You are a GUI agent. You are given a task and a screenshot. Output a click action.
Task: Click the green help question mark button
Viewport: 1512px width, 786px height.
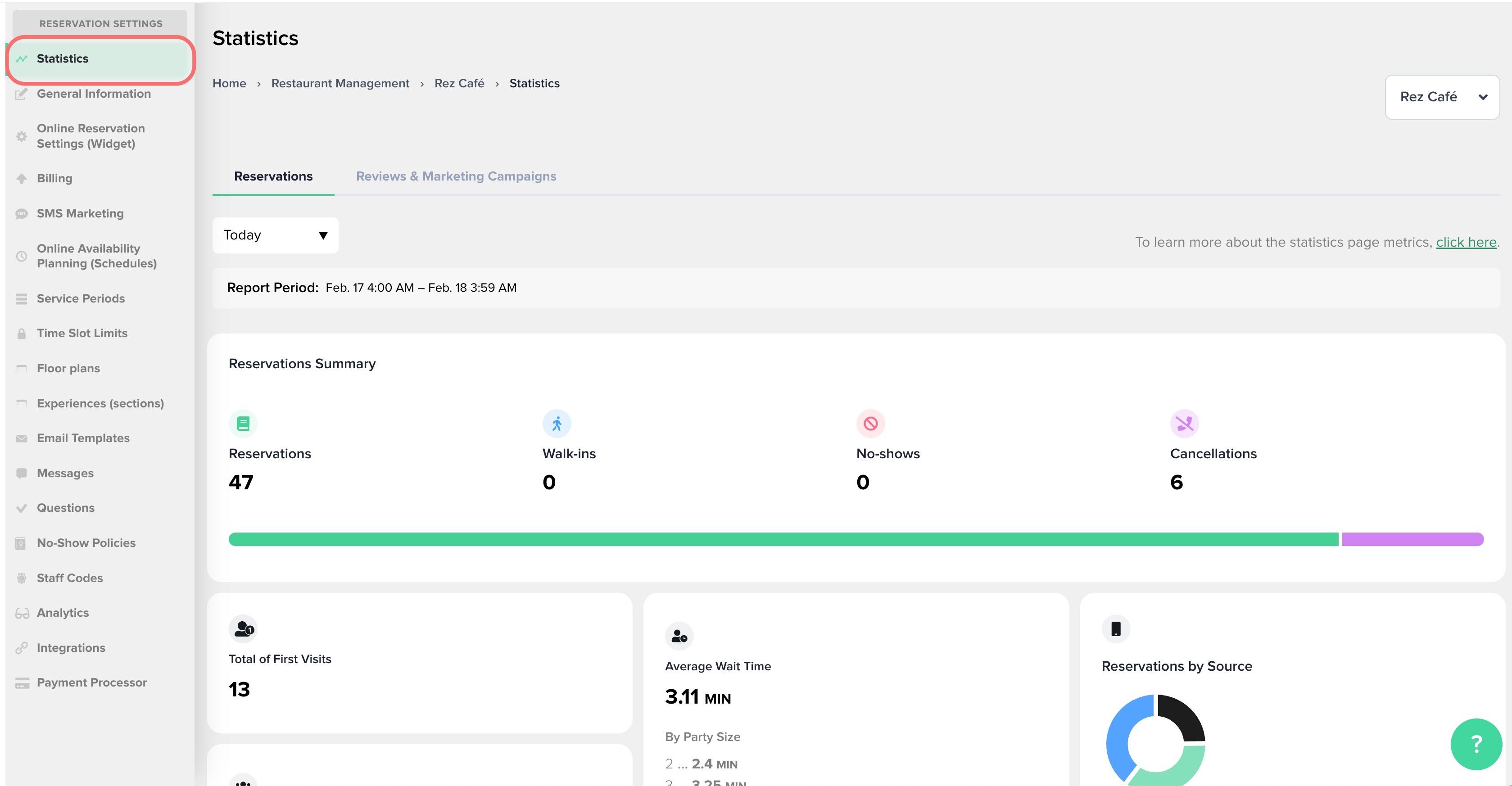point(1476,744)
